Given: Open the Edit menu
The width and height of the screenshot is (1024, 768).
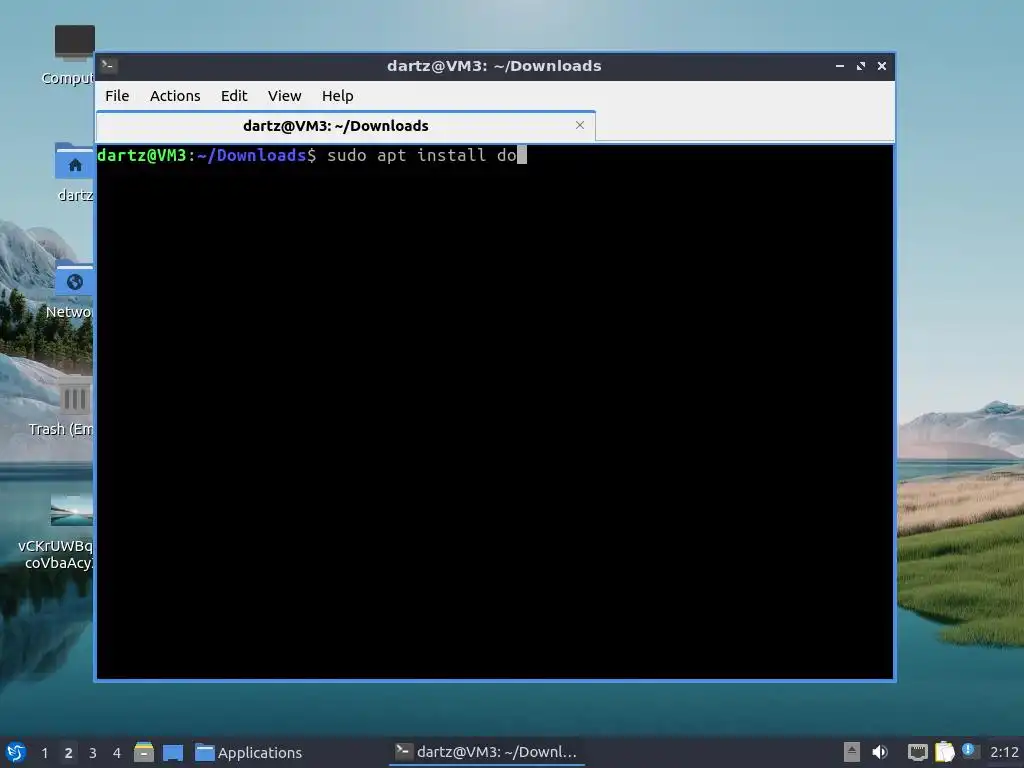Looking at the screenshot, I should (x=234, y=95).
